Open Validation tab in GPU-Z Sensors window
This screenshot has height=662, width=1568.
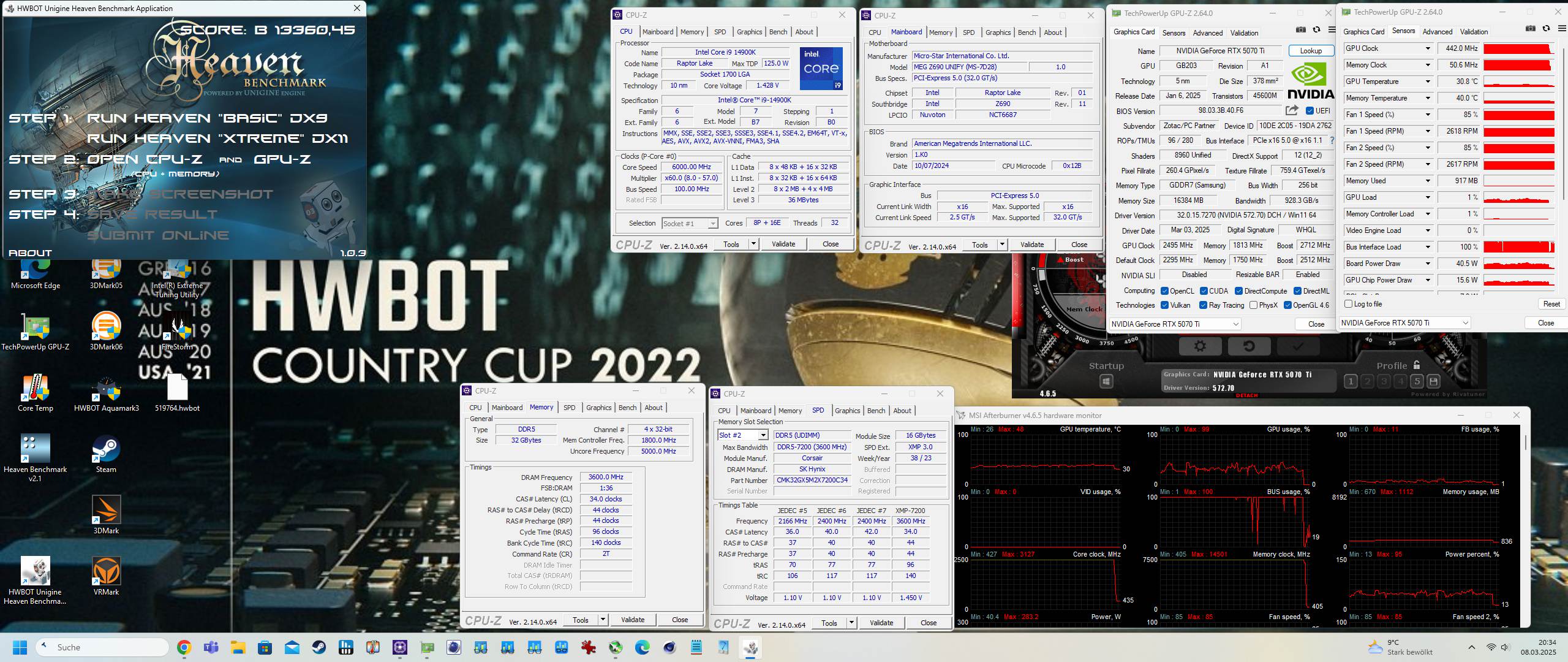point(1474,32)
